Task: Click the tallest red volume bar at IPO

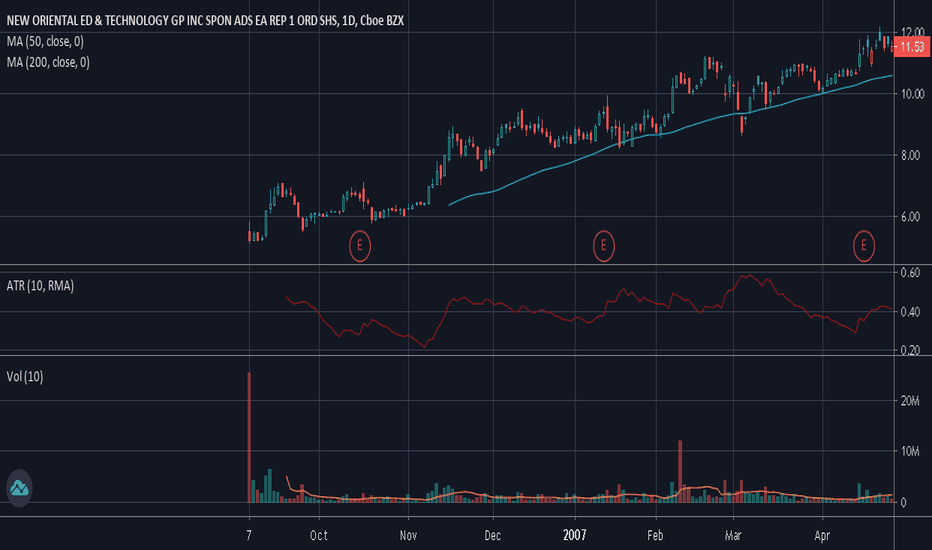Action: pos(249,438)
